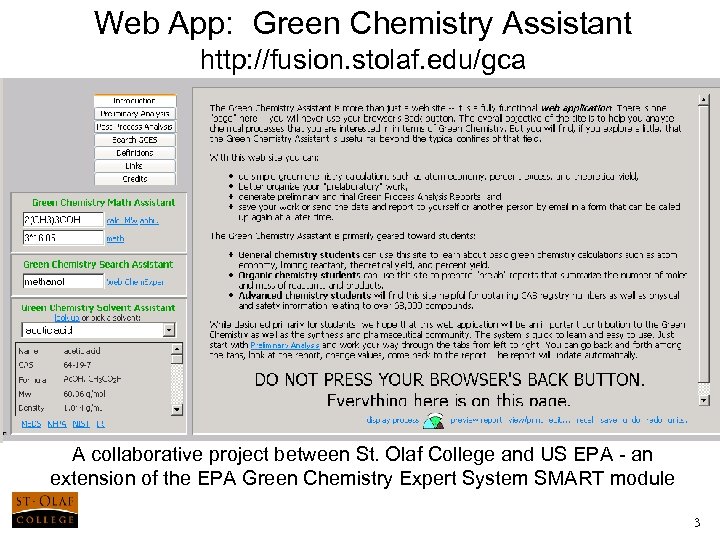
Task: Click main content scrollbar up arrow
Action: pyautogui.click(x=704, y=100)
